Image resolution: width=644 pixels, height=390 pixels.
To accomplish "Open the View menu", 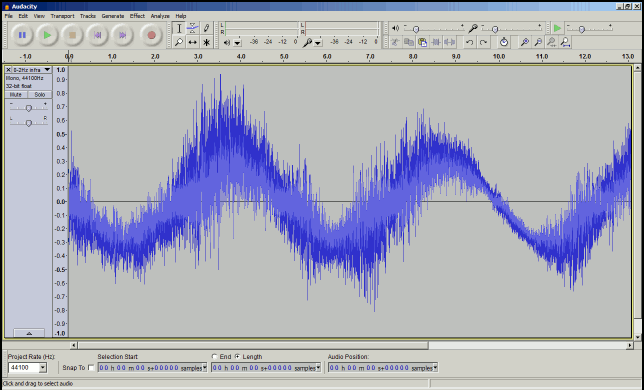I will pos(39,16).
